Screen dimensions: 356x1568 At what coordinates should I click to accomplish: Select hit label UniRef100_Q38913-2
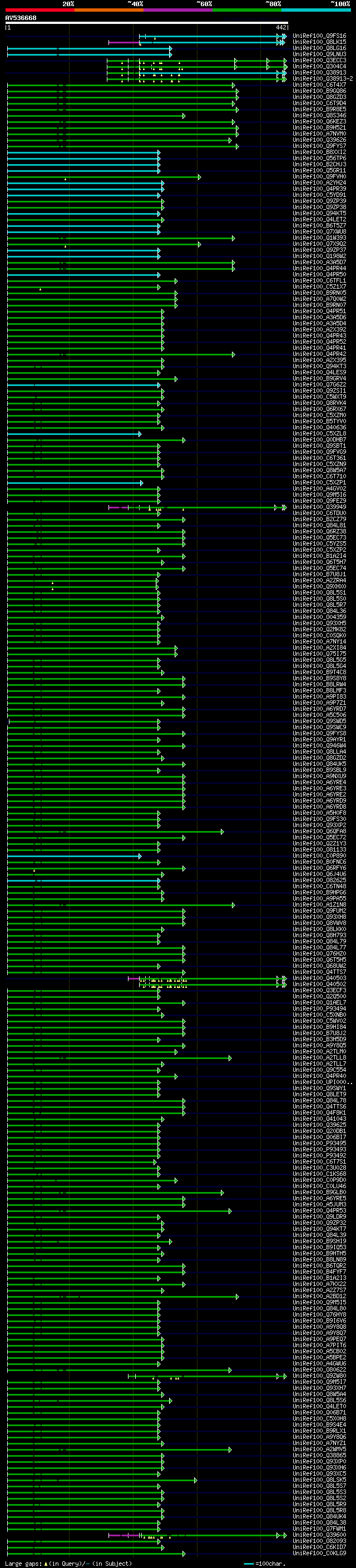click(323, 78)
